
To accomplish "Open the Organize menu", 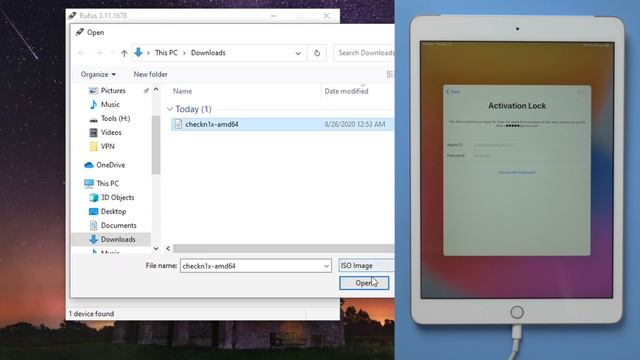I will click(x=98, y=74).
